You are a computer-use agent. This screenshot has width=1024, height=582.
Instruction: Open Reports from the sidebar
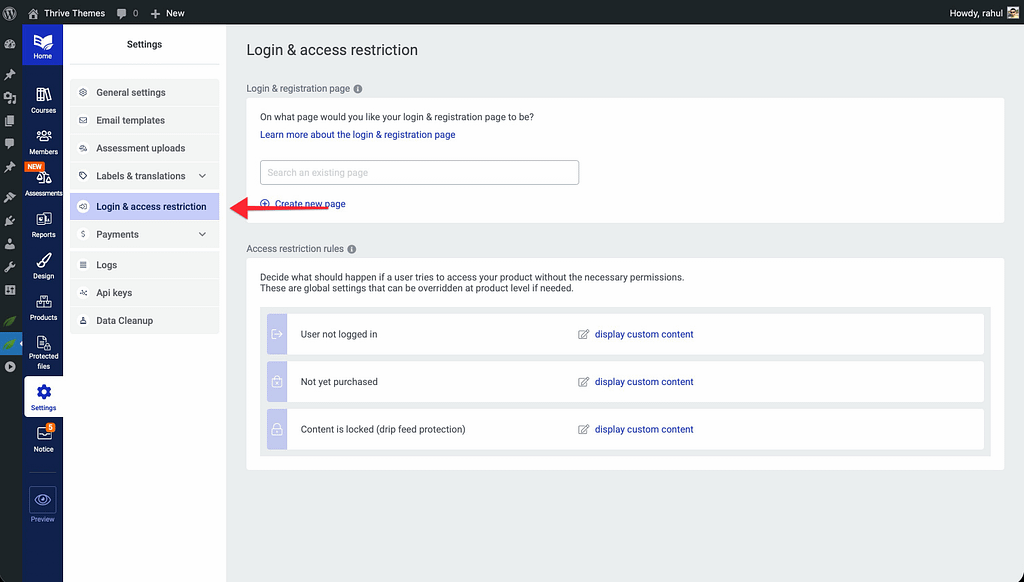43,224
